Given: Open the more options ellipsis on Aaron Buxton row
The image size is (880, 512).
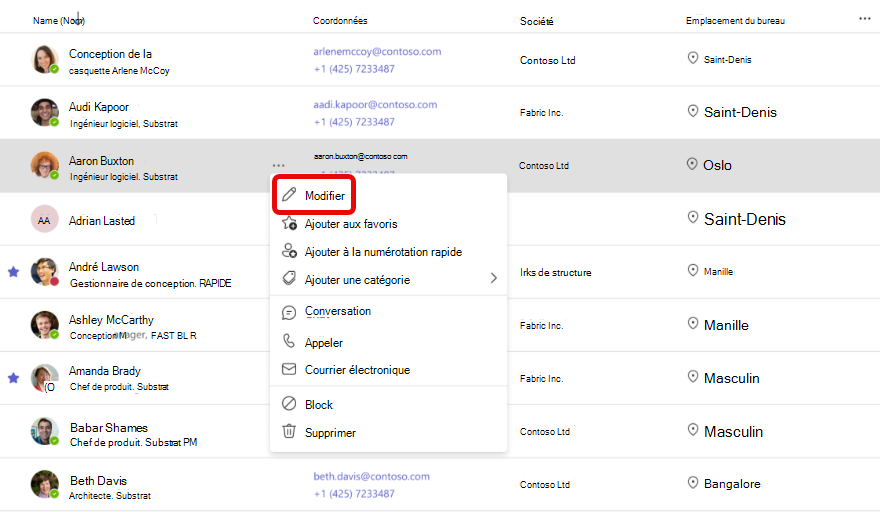Looking at the screenshot, I should (278, 166).
